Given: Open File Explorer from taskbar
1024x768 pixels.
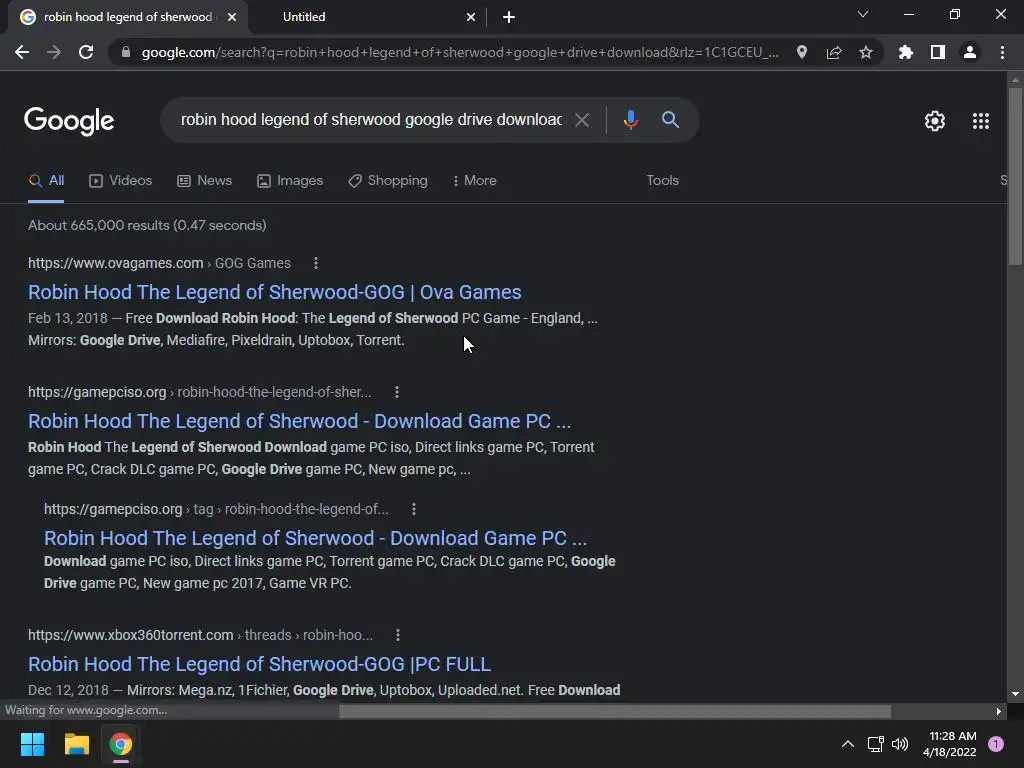Looking at the screenshot, I should (x=76, y=744).
